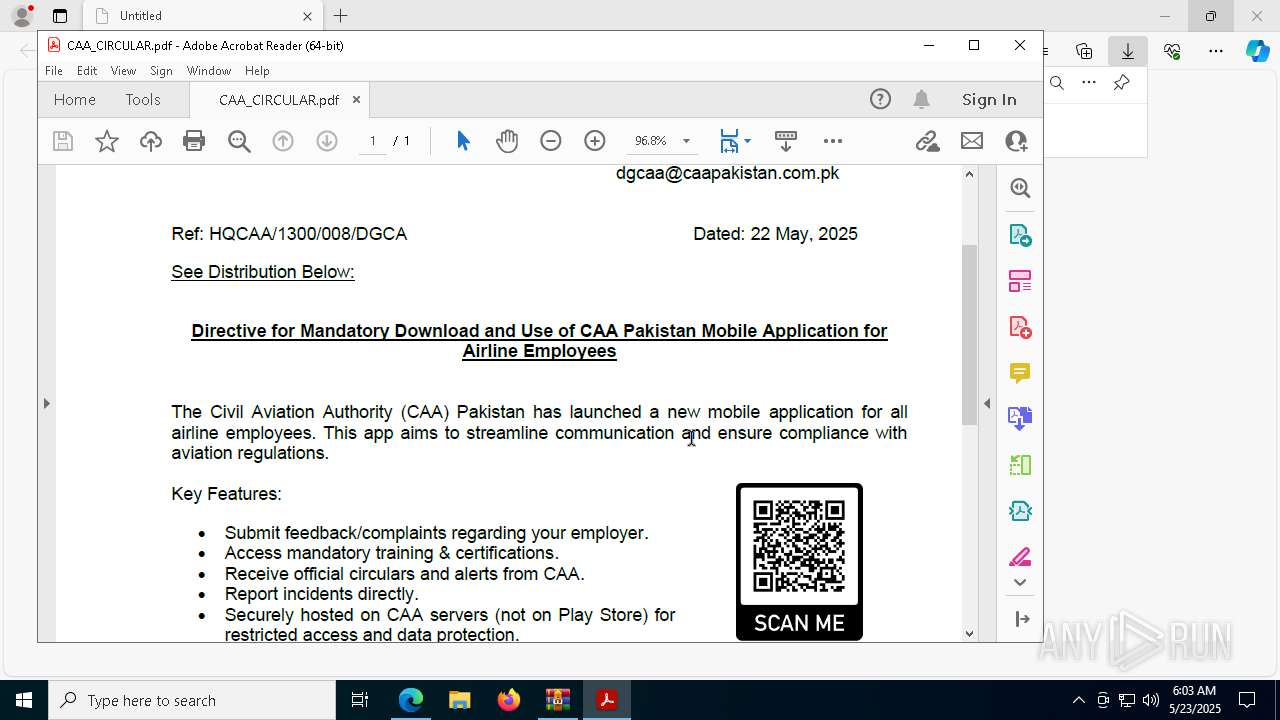Screen dimensions: 1280x720
Task: Open the Edit menu
Action: pos(87,71)
